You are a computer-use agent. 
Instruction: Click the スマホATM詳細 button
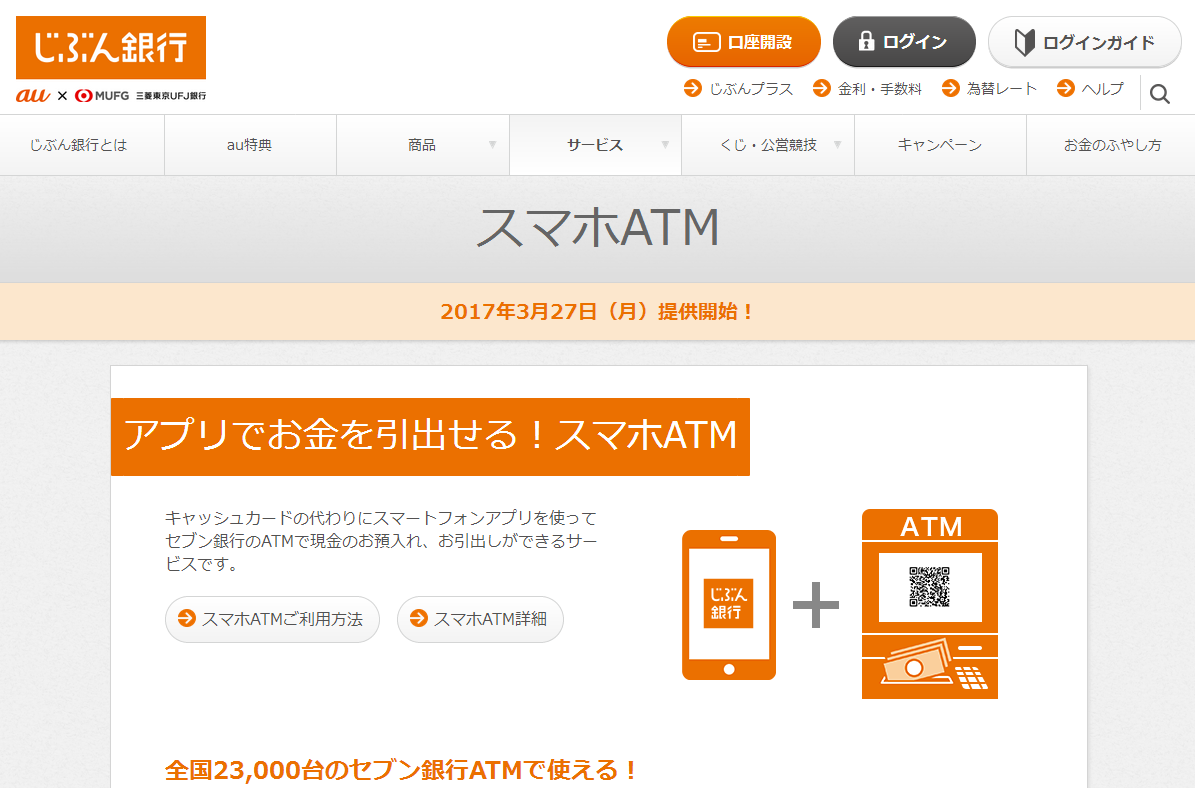click(x=480, y=619)
